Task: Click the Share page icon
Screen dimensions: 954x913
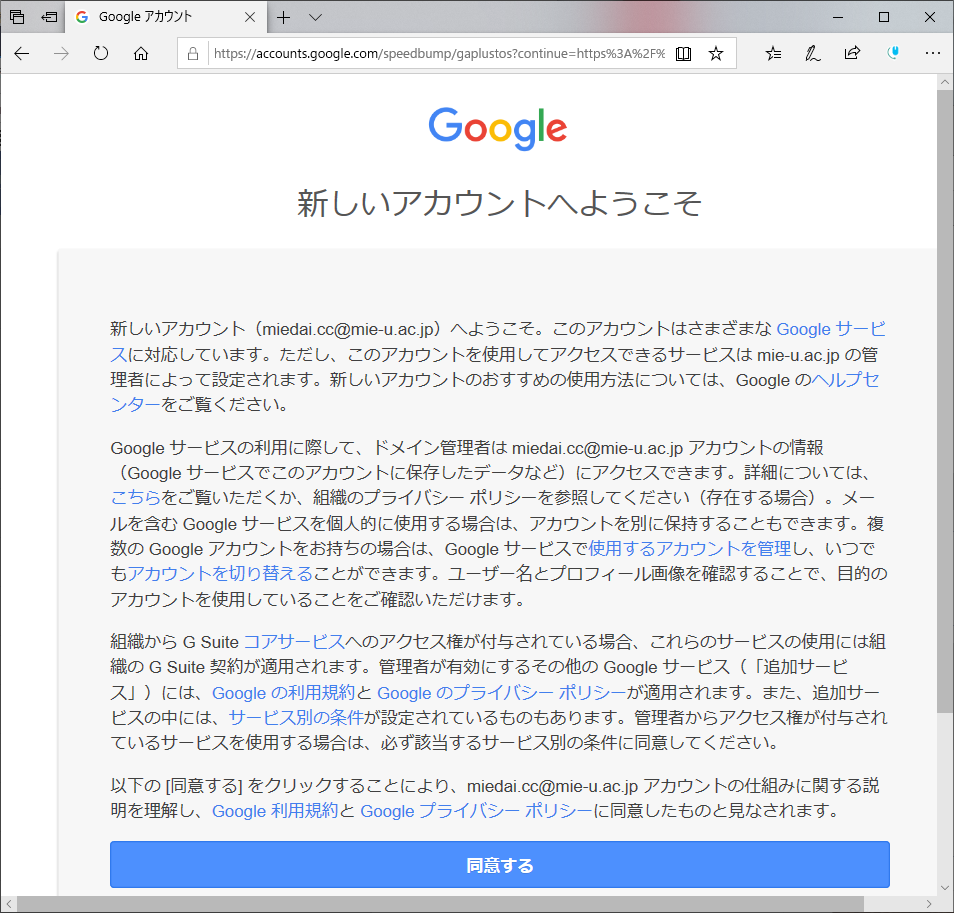Action: tap(852, 54)
